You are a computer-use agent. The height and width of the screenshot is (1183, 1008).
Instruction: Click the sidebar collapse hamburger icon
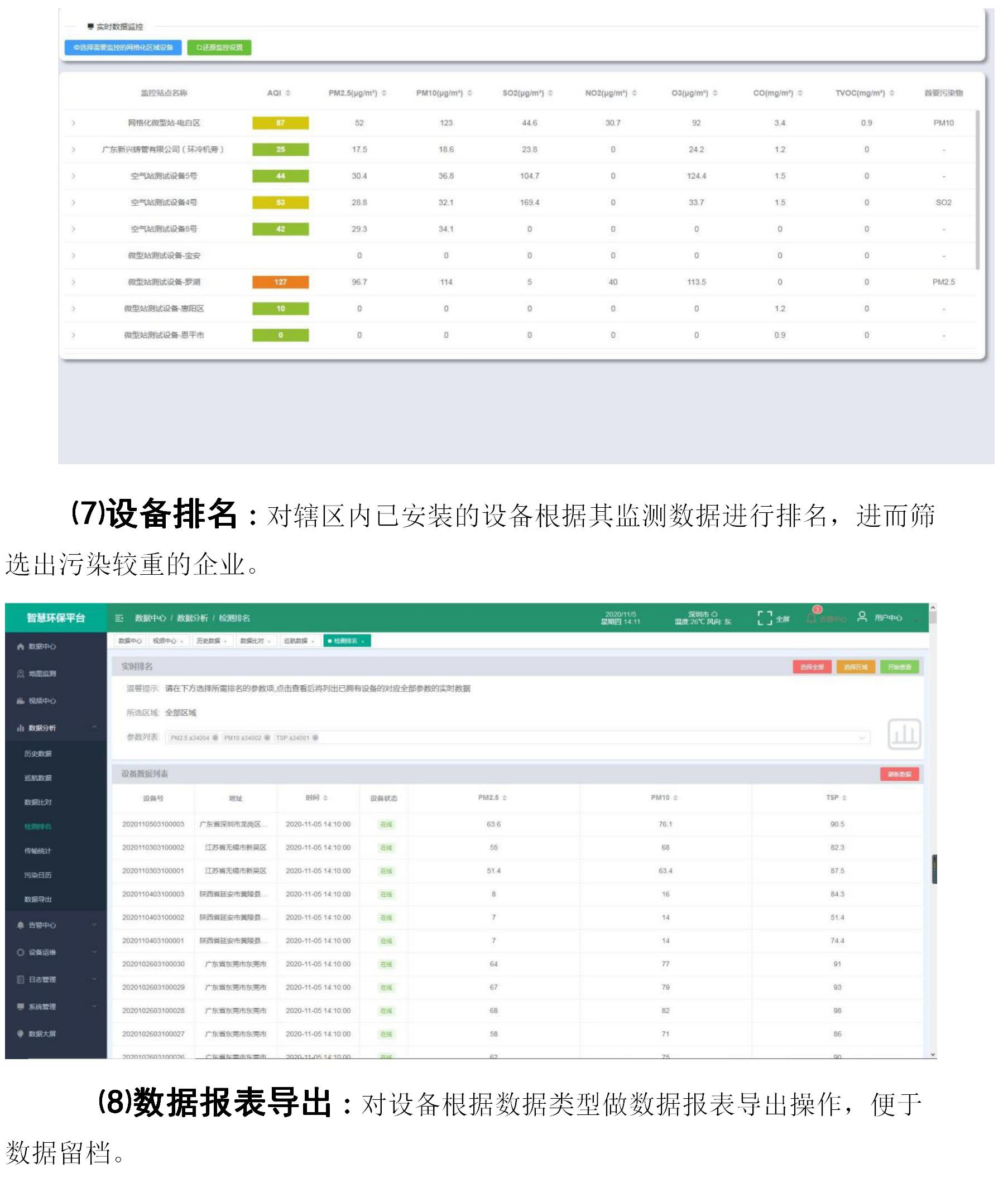119,618
